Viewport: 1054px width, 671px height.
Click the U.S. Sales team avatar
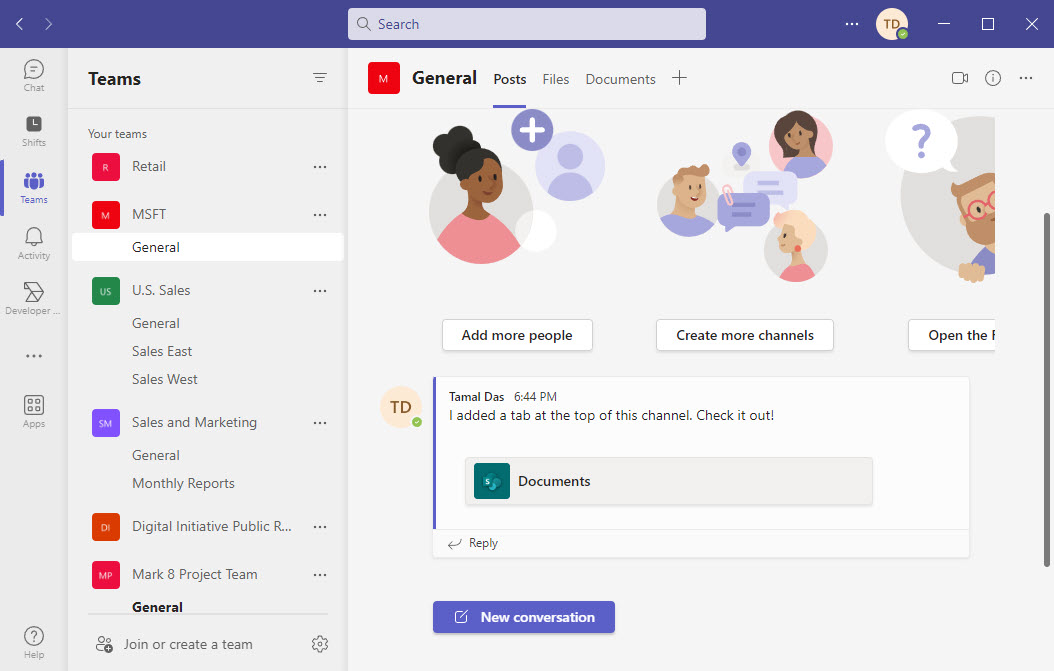[106, 291]
